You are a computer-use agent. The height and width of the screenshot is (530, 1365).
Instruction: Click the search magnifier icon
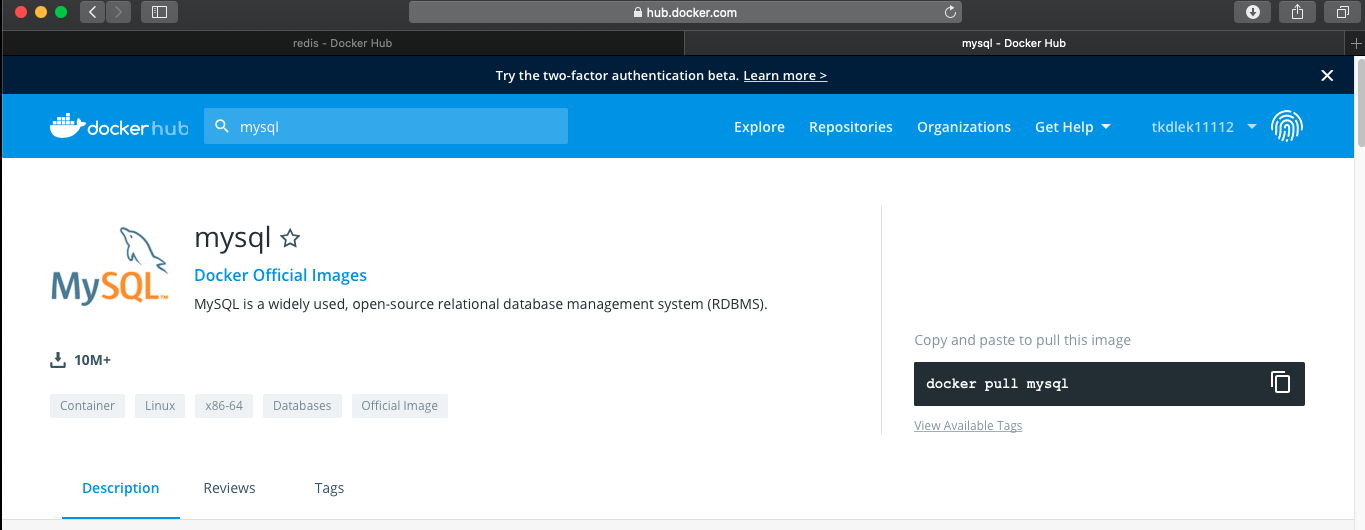222,127
